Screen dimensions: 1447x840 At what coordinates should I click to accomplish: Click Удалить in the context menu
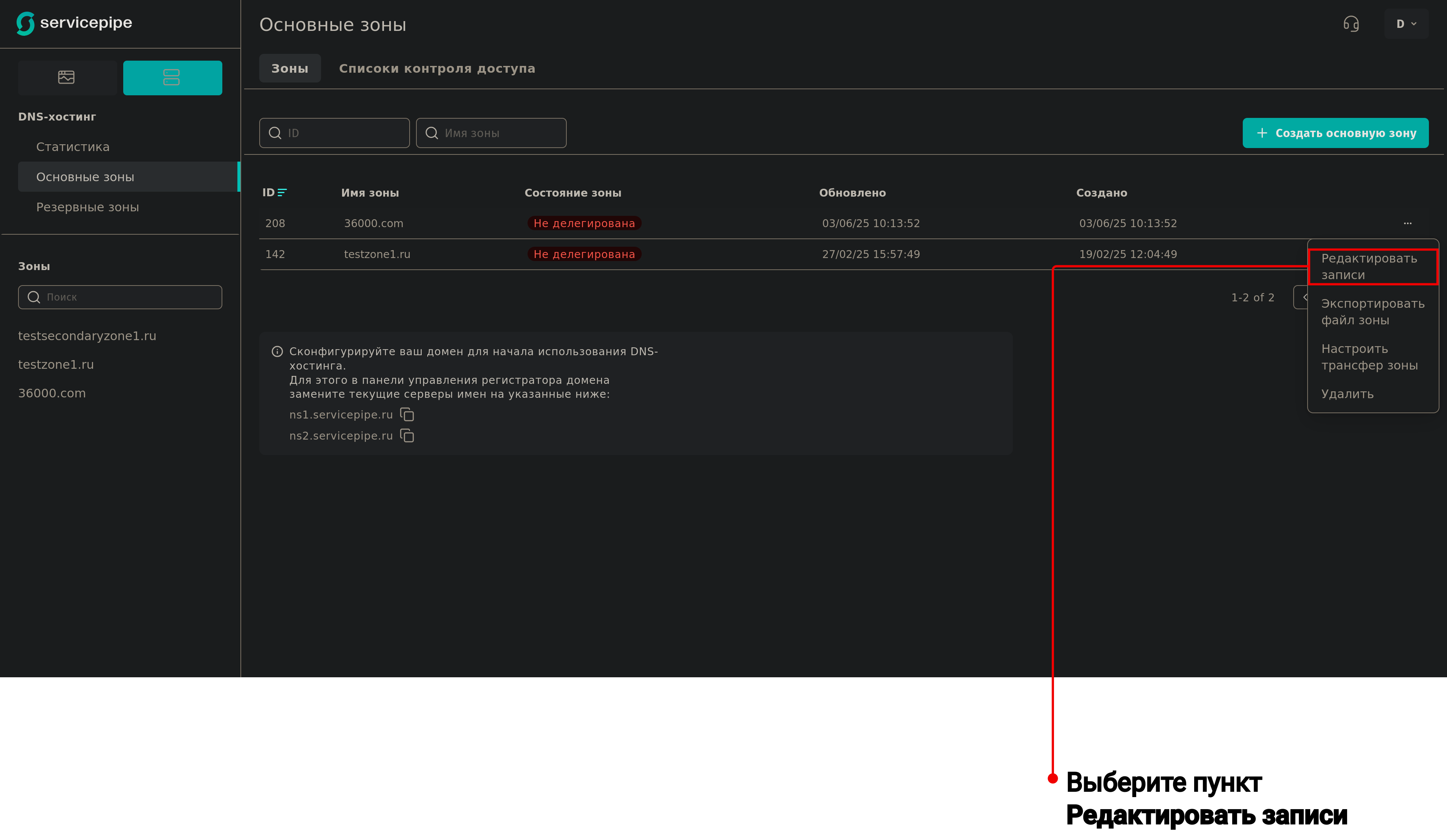[1347, 394]
